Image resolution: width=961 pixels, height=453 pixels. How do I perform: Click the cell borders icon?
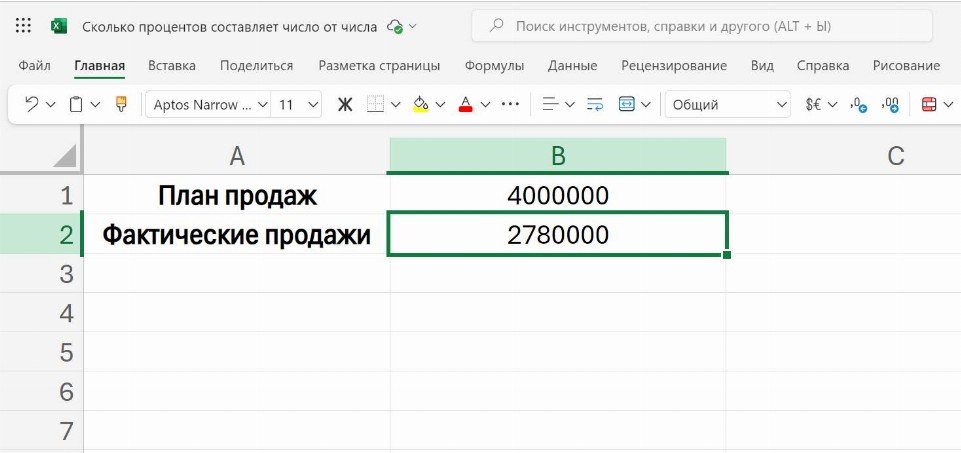(x=376, y=104)
